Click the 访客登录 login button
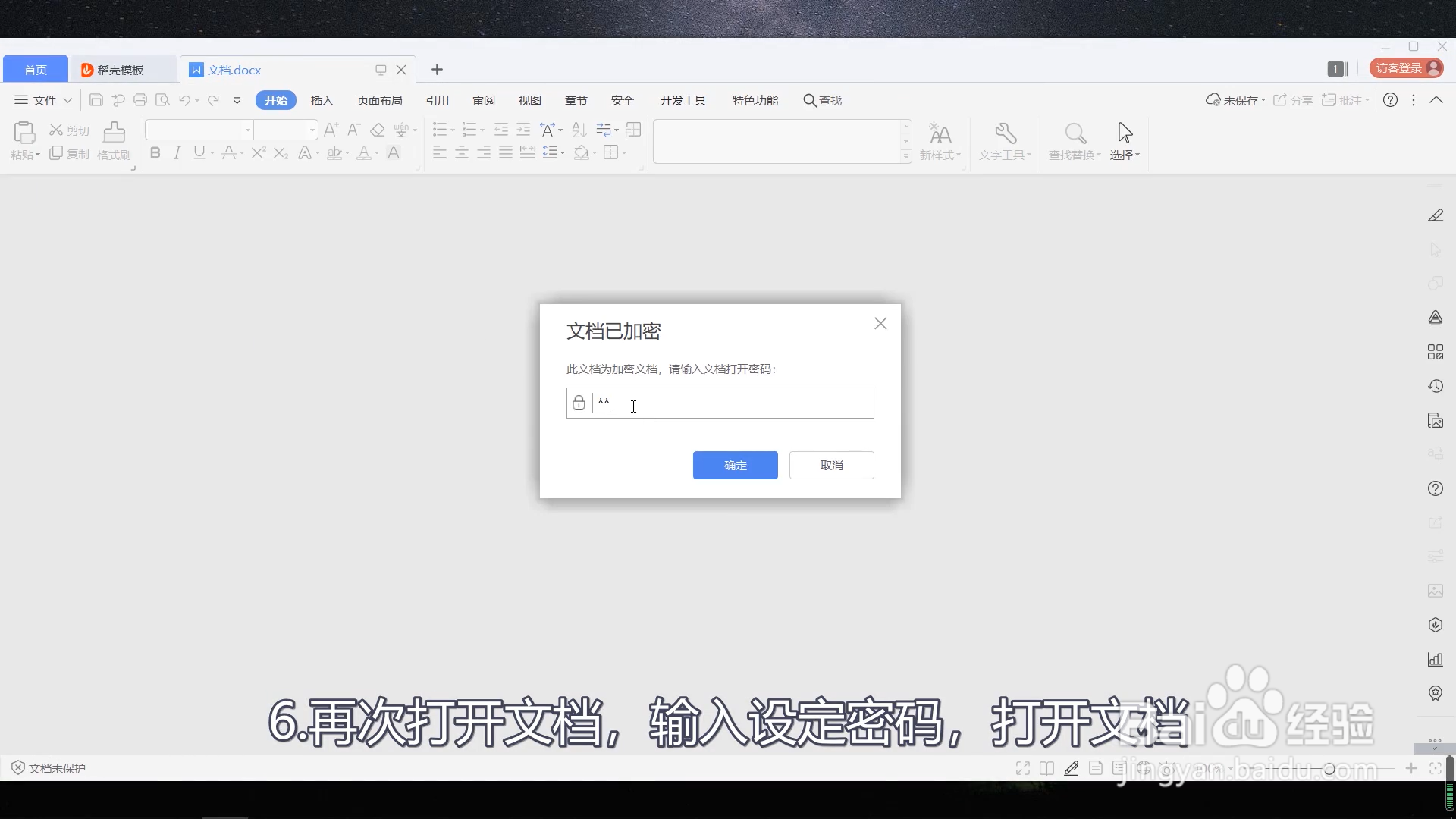 click(x=1407, y=68)
